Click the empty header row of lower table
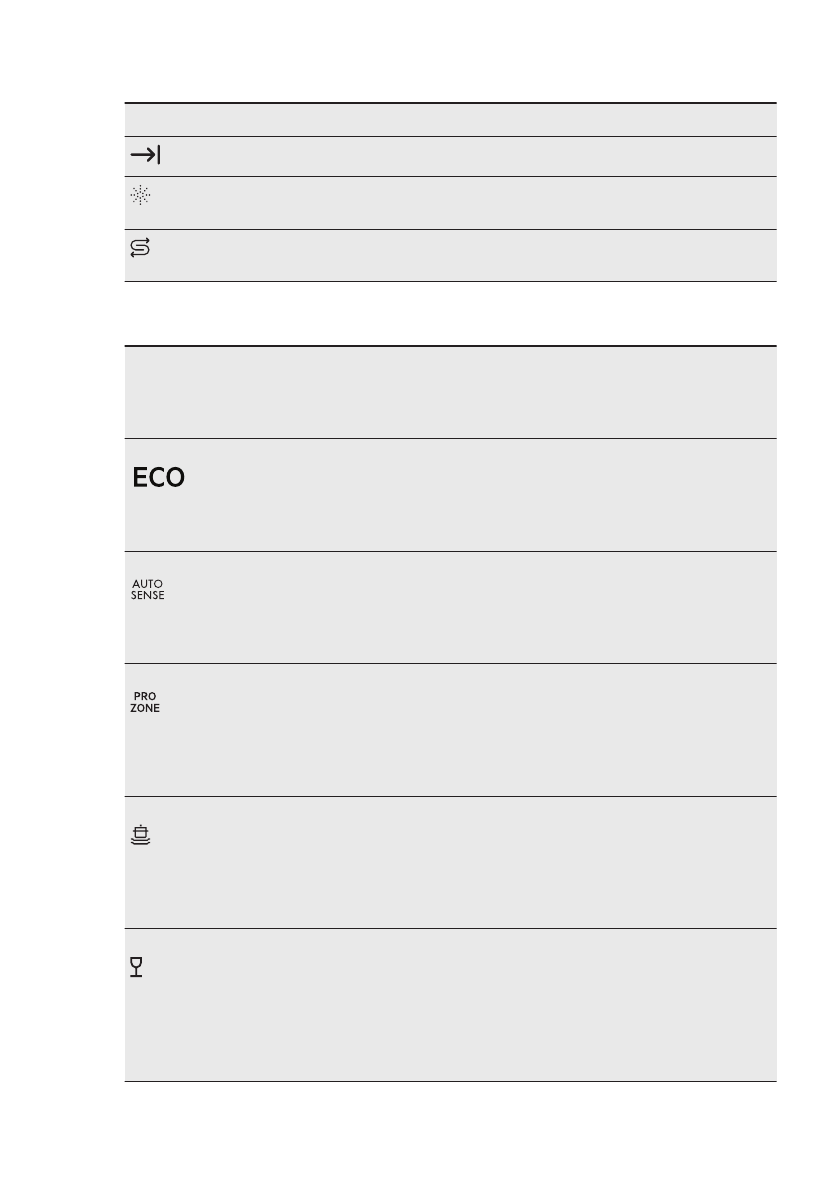Viewport: 839px width, 1191px height. coord(450,392)
